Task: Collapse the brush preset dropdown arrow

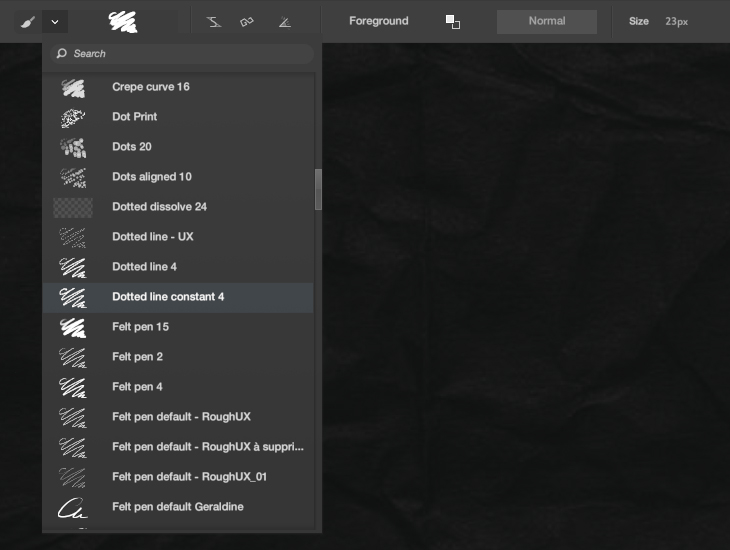Action: pyautogui.click(x=55, y=22)
